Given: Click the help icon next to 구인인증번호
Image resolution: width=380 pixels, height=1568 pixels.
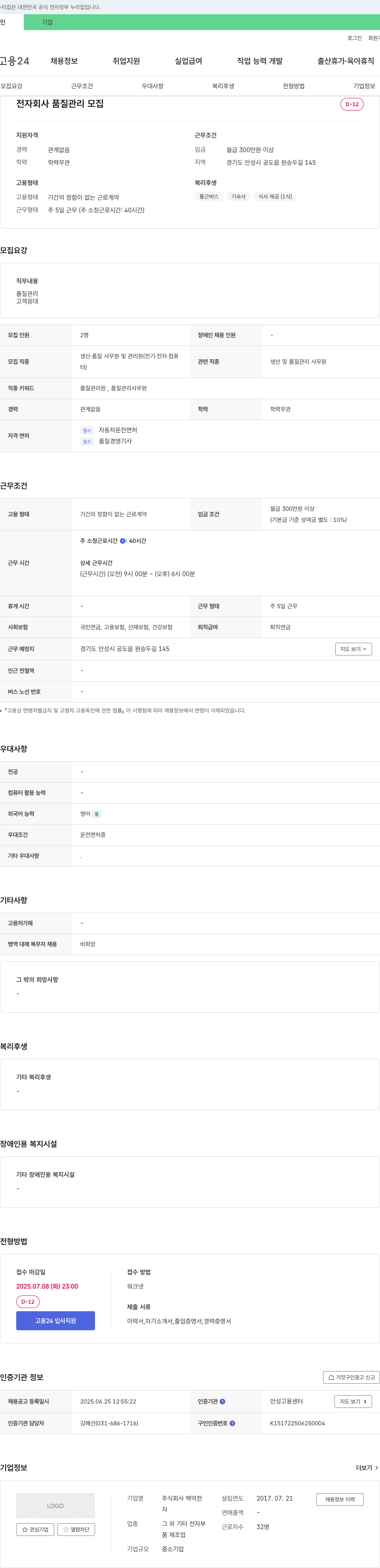Looking at the screenshot, I should pos(232,1423).
